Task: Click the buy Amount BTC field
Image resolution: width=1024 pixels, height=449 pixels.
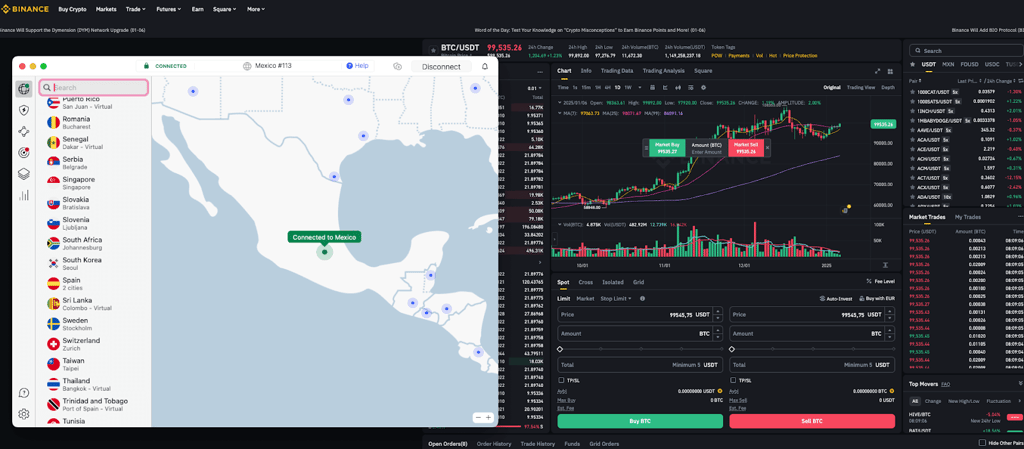Action: 640,333
